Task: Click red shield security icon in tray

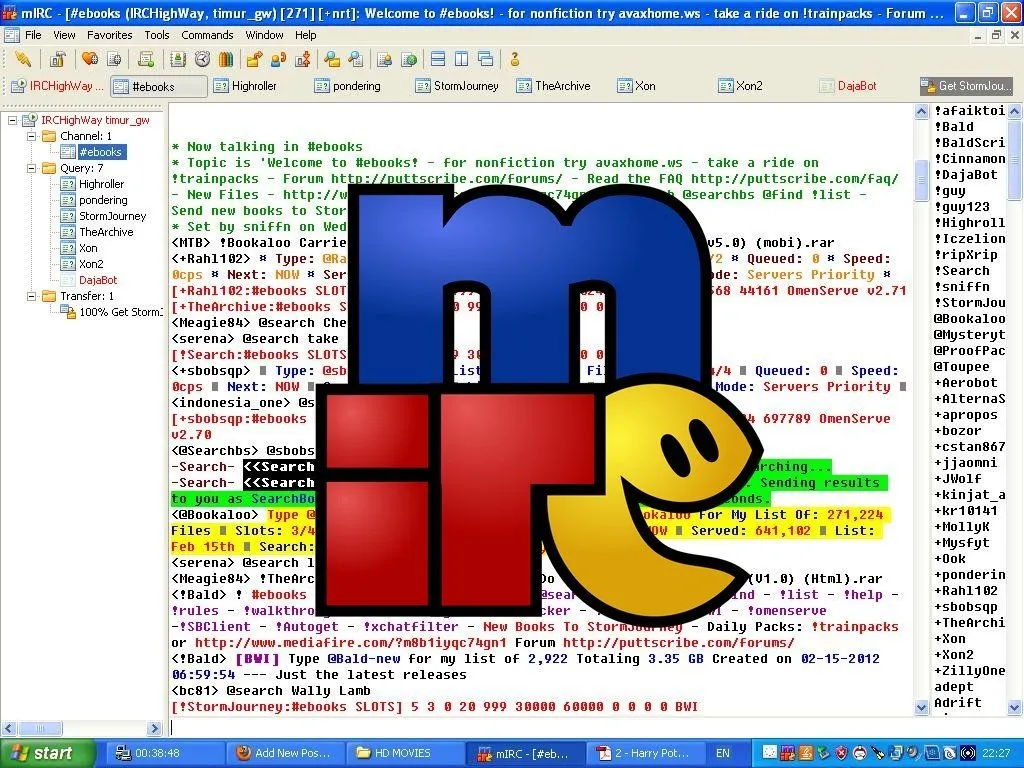Action: pos(842,753)
